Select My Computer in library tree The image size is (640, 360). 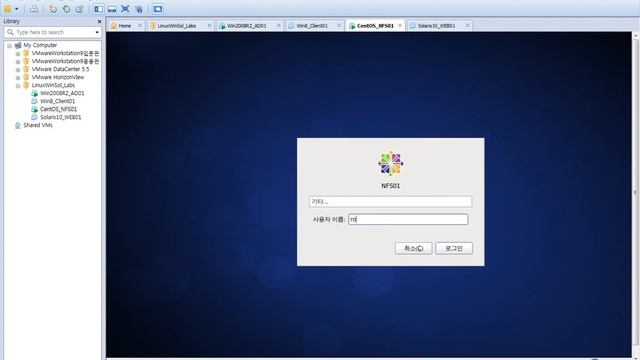40,45
